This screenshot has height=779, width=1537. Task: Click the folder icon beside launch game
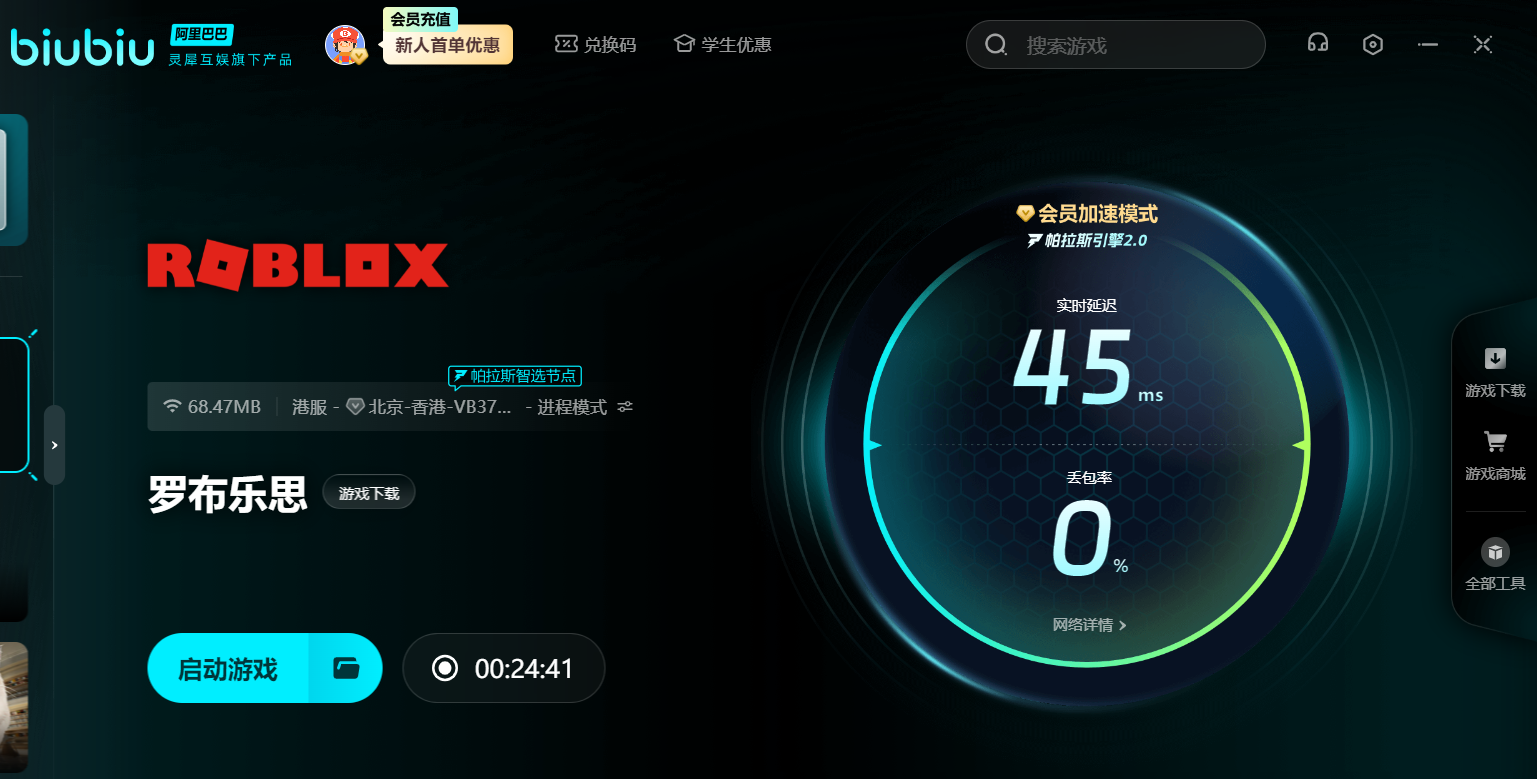pyautogui.click(x=346, y=668)
